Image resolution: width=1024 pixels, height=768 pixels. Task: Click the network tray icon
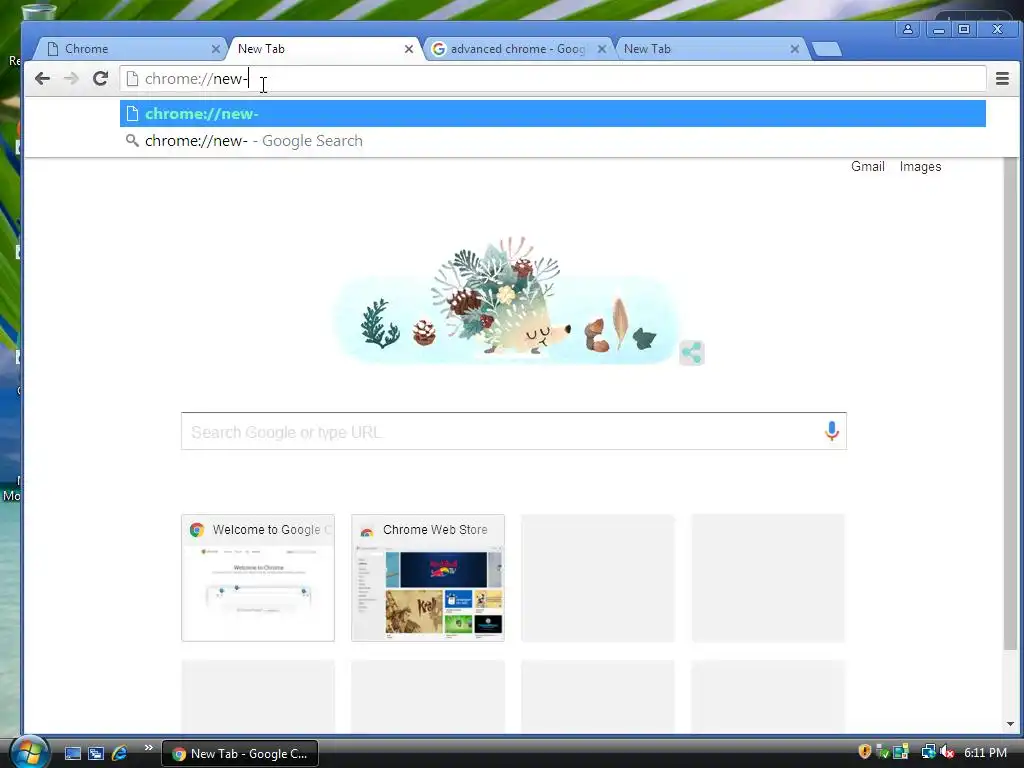(927, 752)
